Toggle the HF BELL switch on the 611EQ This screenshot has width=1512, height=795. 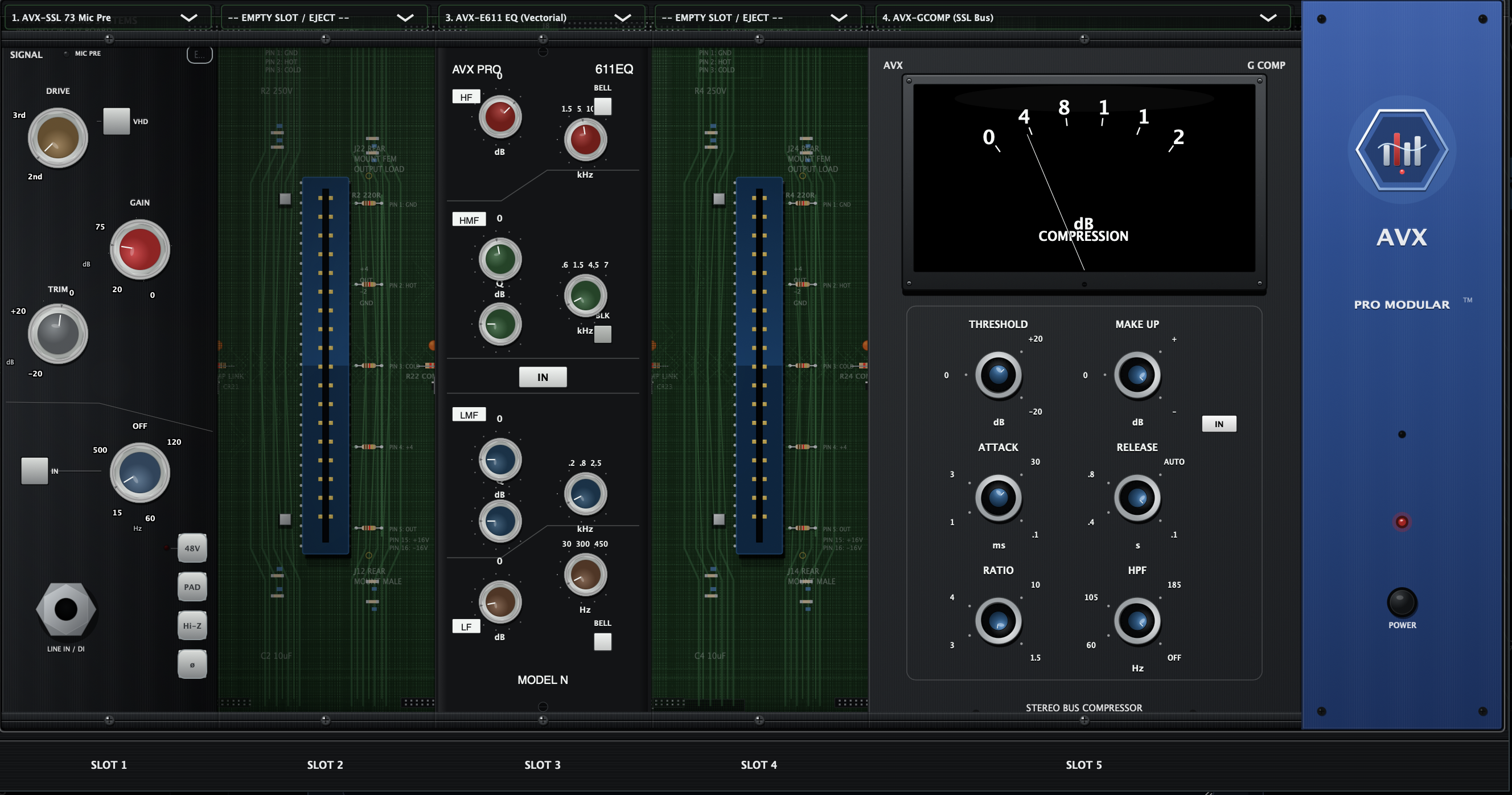click(603, 107)
